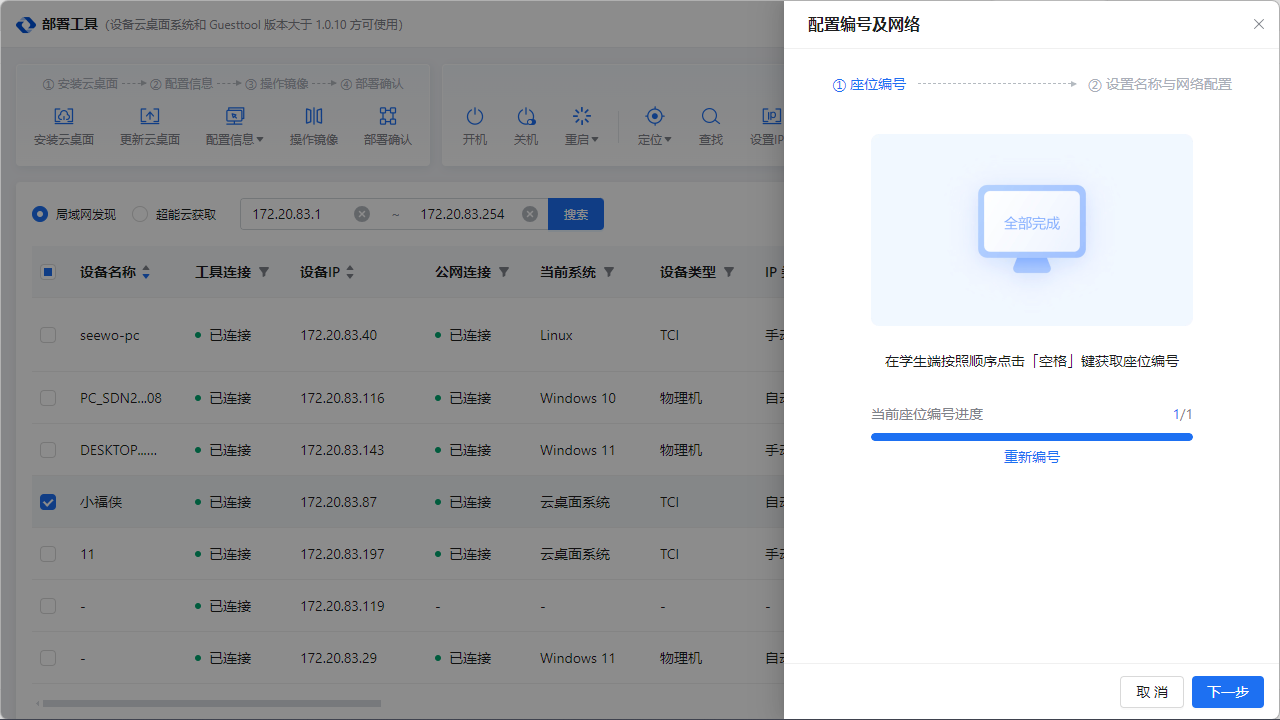Select the 操作镜像 image operation icon
This screenshot has width=1280, height=720.
click(313, 116)
